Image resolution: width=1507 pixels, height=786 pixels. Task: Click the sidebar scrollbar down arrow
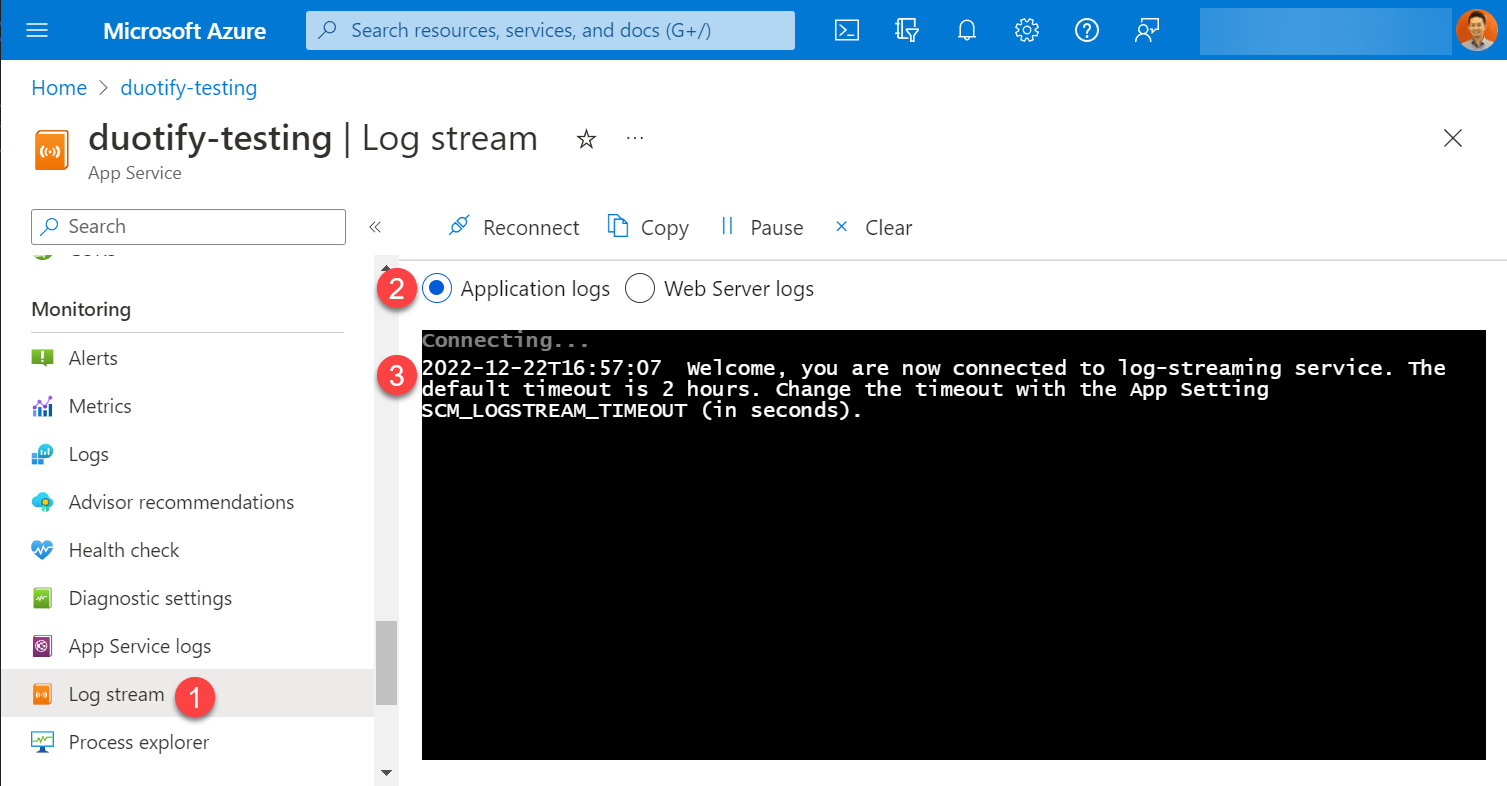[386, 773]
